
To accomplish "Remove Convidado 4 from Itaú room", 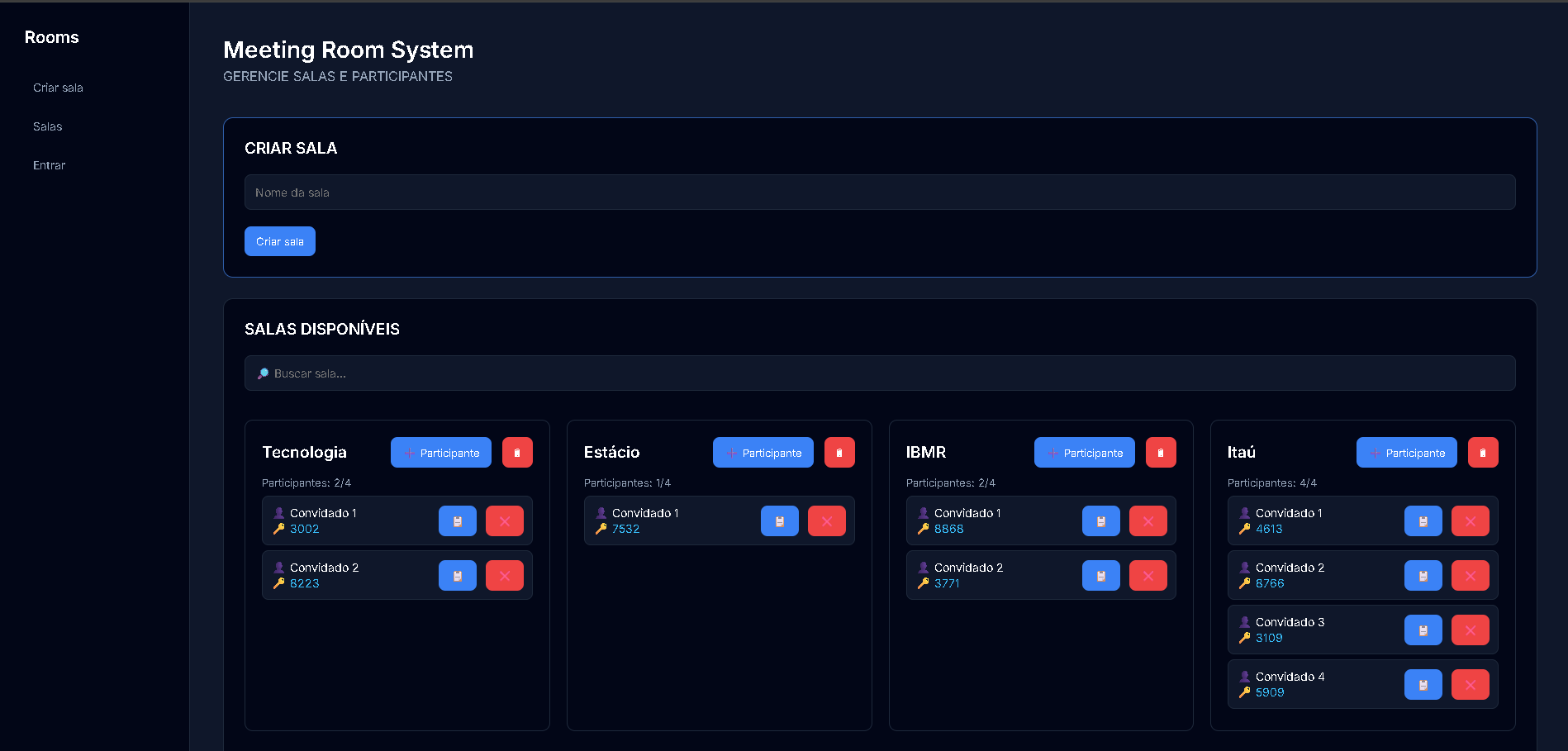I will (x=1471, y=685).
